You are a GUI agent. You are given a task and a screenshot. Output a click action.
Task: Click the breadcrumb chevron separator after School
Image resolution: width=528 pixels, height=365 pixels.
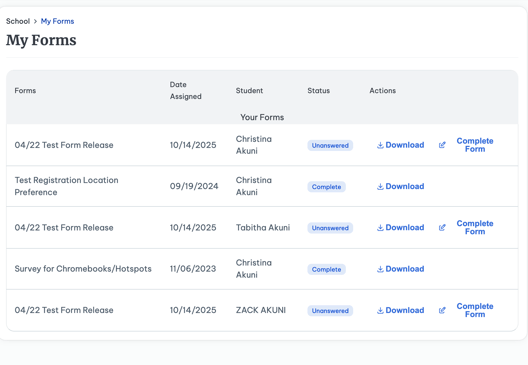35,21
